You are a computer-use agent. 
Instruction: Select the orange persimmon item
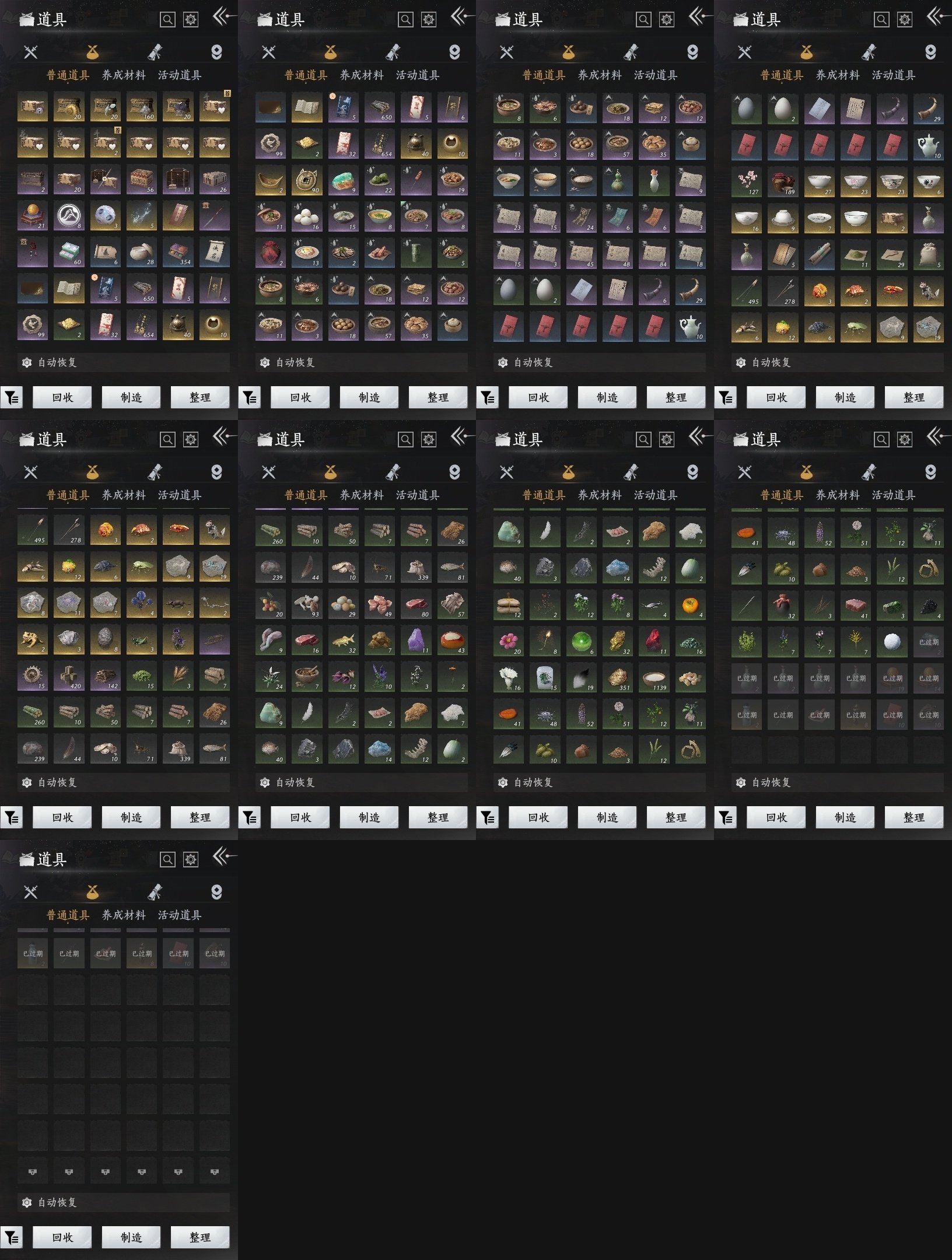click(x=691, y=604)
